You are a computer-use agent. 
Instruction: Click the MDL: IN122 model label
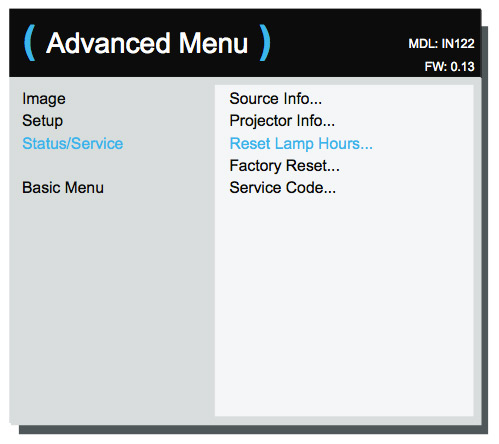441,44
